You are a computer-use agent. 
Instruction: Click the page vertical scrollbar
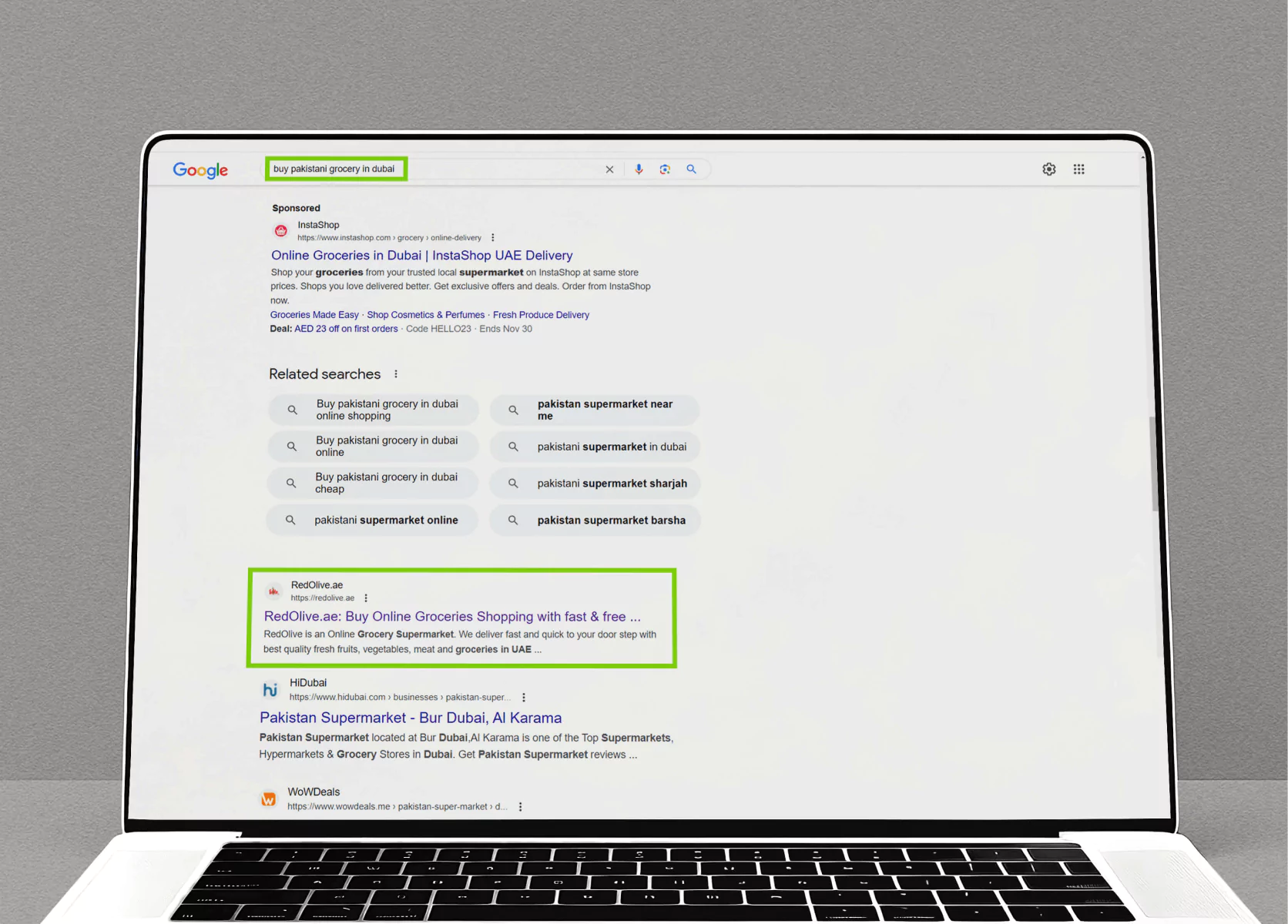tap(1154, 462)
